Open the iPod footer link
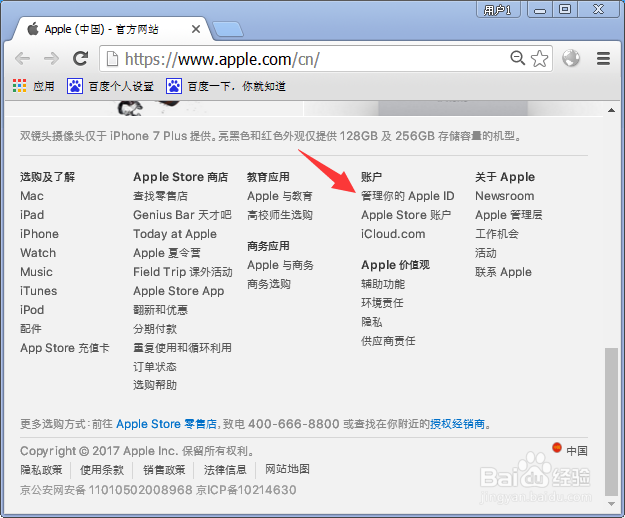This screenshot has height=518, width=625. 32,310
